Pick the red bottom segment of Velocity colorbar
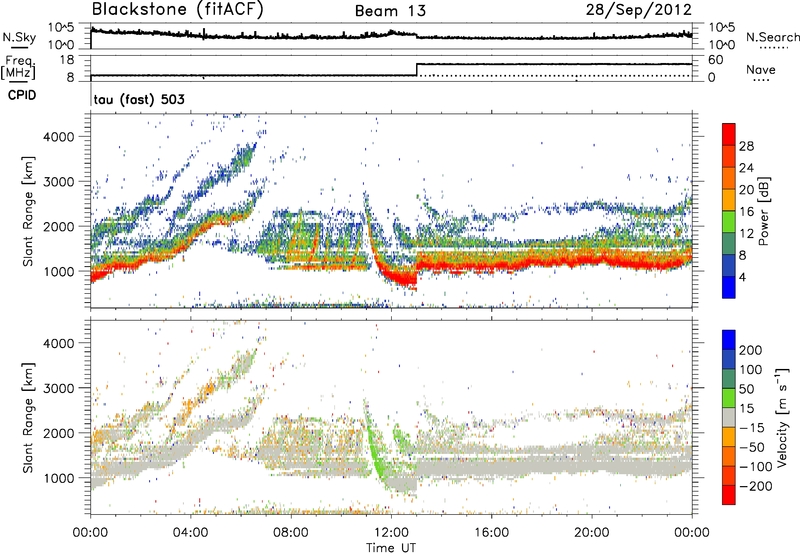The width and height of the screenshot is (800, 554). [729, 495]
